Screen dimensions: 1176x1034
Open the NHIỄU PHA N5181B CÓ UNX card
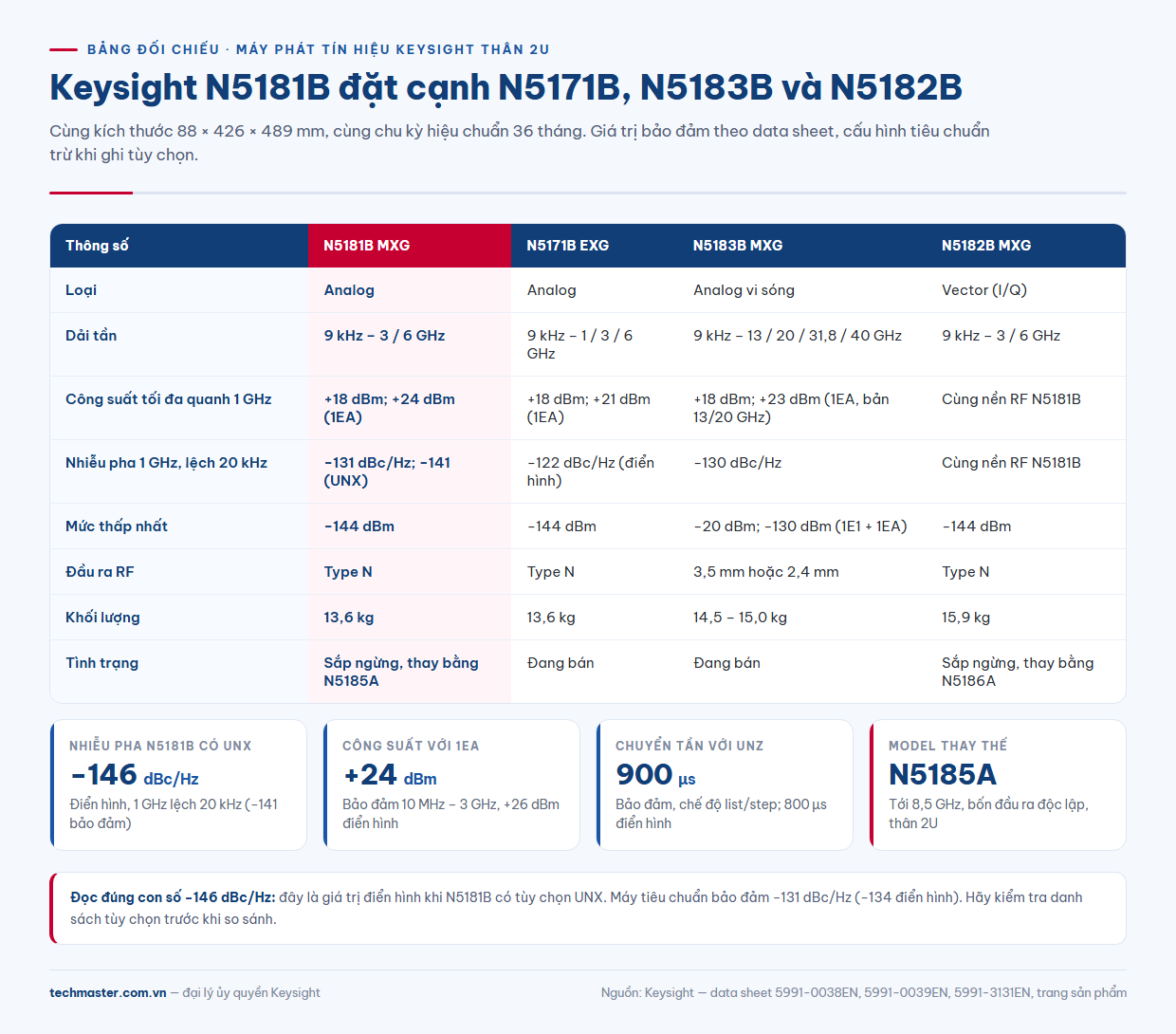[x=178, y=785]
